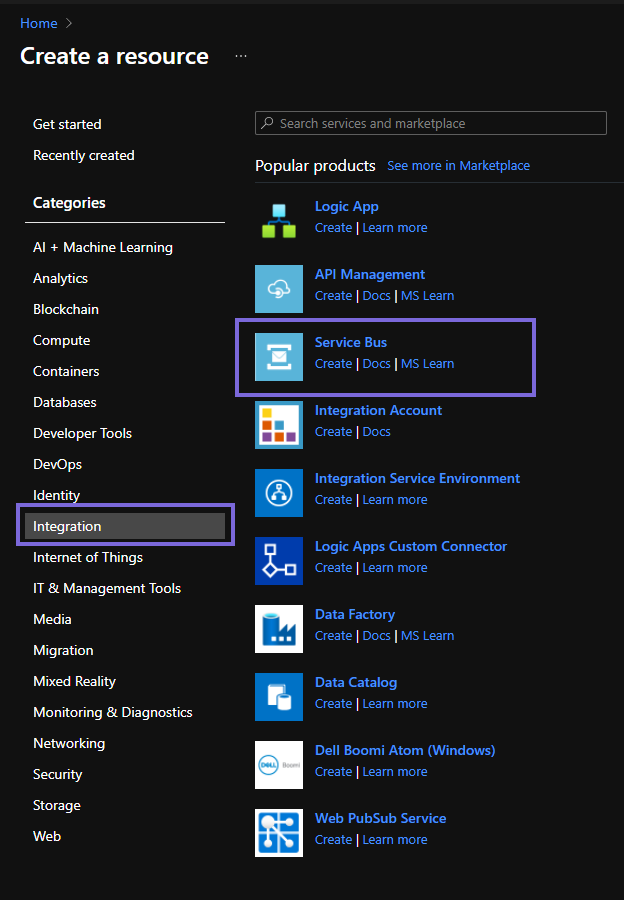Click the Data Catalog icon
This screenshot has height=900, width=624.
pyautogui.click(x=279, y=697)
